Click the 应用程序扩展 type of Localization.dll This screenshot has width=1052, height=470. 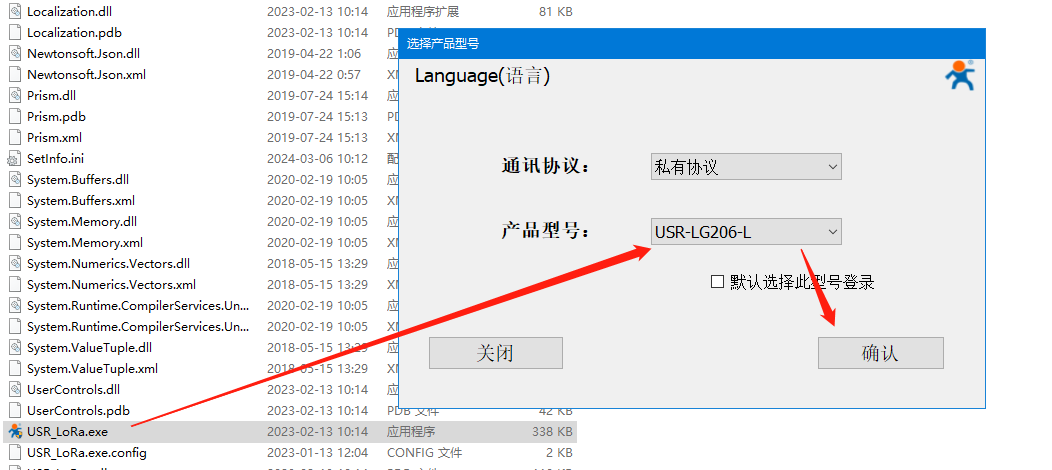[423, 11]
